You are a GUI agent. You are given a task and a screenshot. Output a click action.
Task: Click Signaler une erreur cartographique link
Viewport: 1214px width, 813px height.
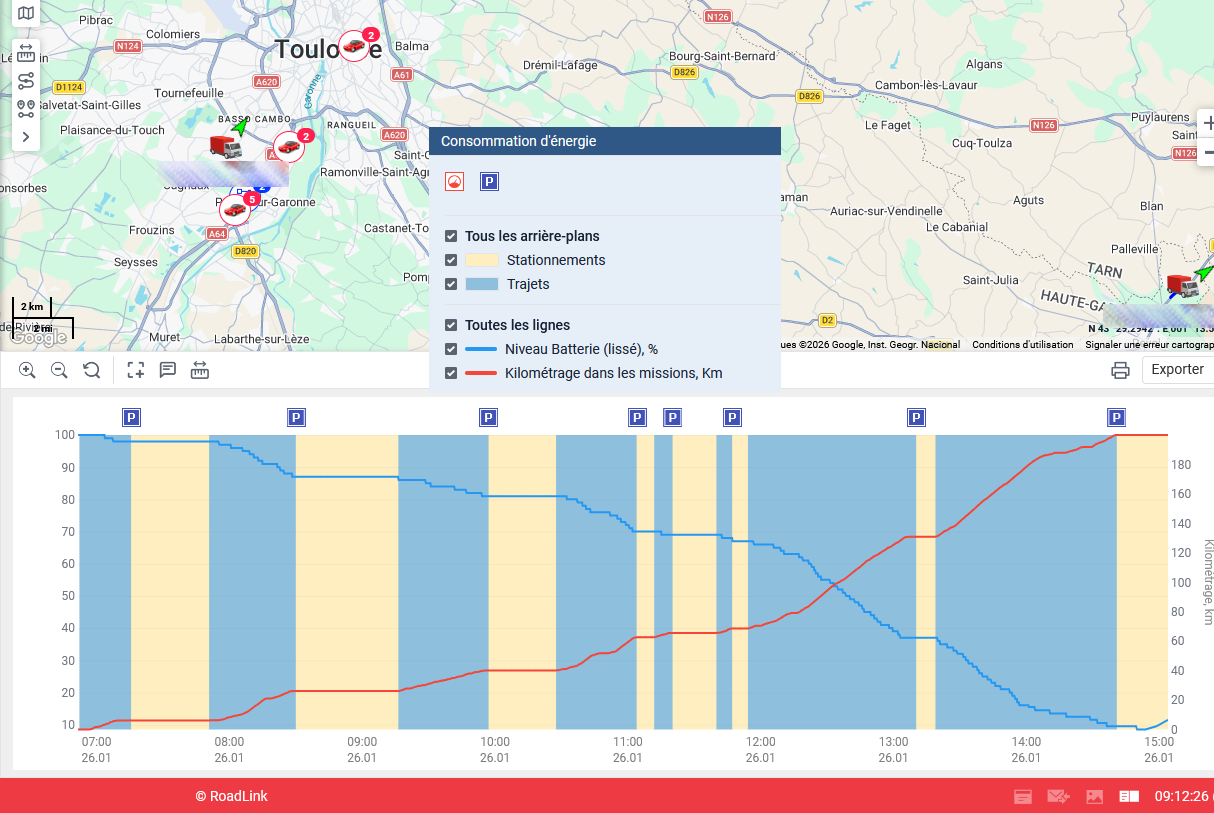1149,345
